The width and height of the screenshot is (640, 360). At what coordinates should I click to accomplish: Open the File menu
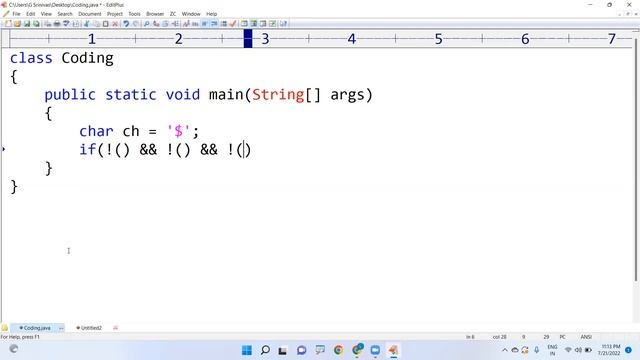pos(16,14)
